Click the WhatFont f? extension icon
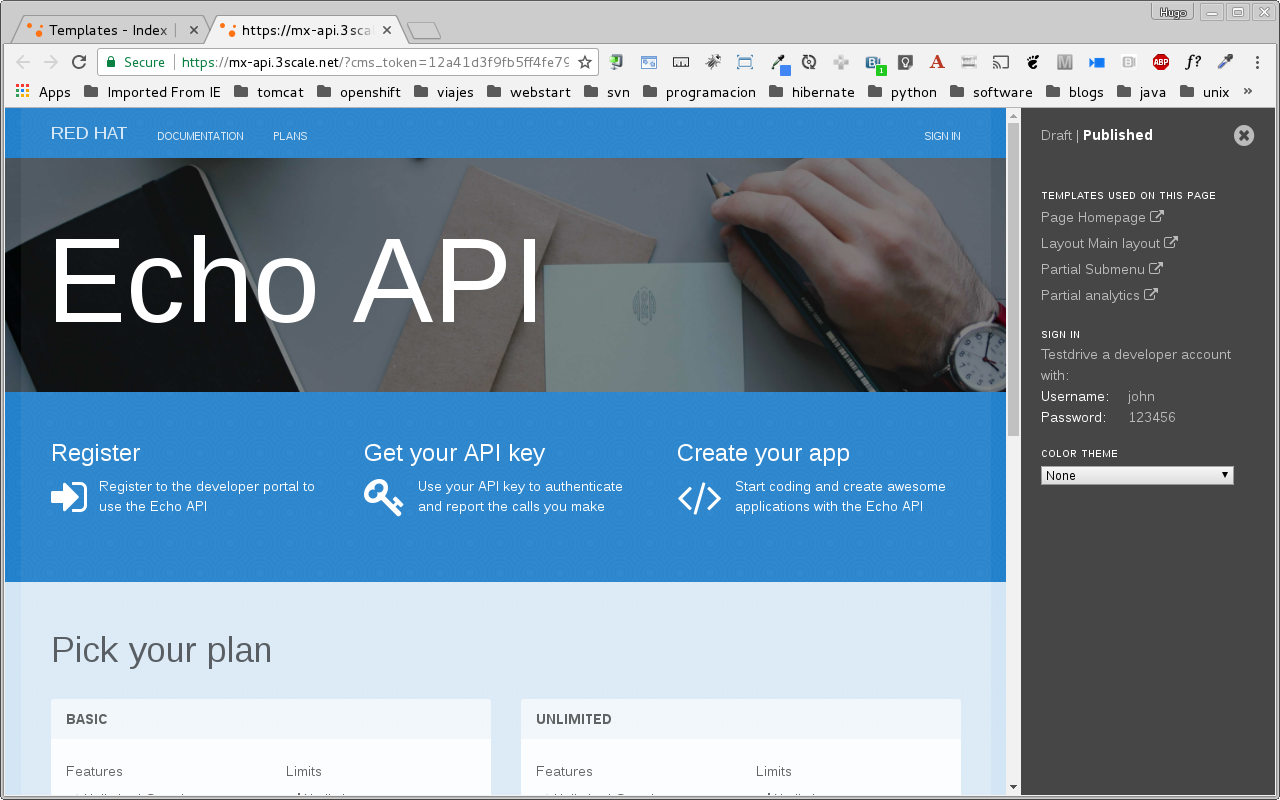 click(1193, 62)
